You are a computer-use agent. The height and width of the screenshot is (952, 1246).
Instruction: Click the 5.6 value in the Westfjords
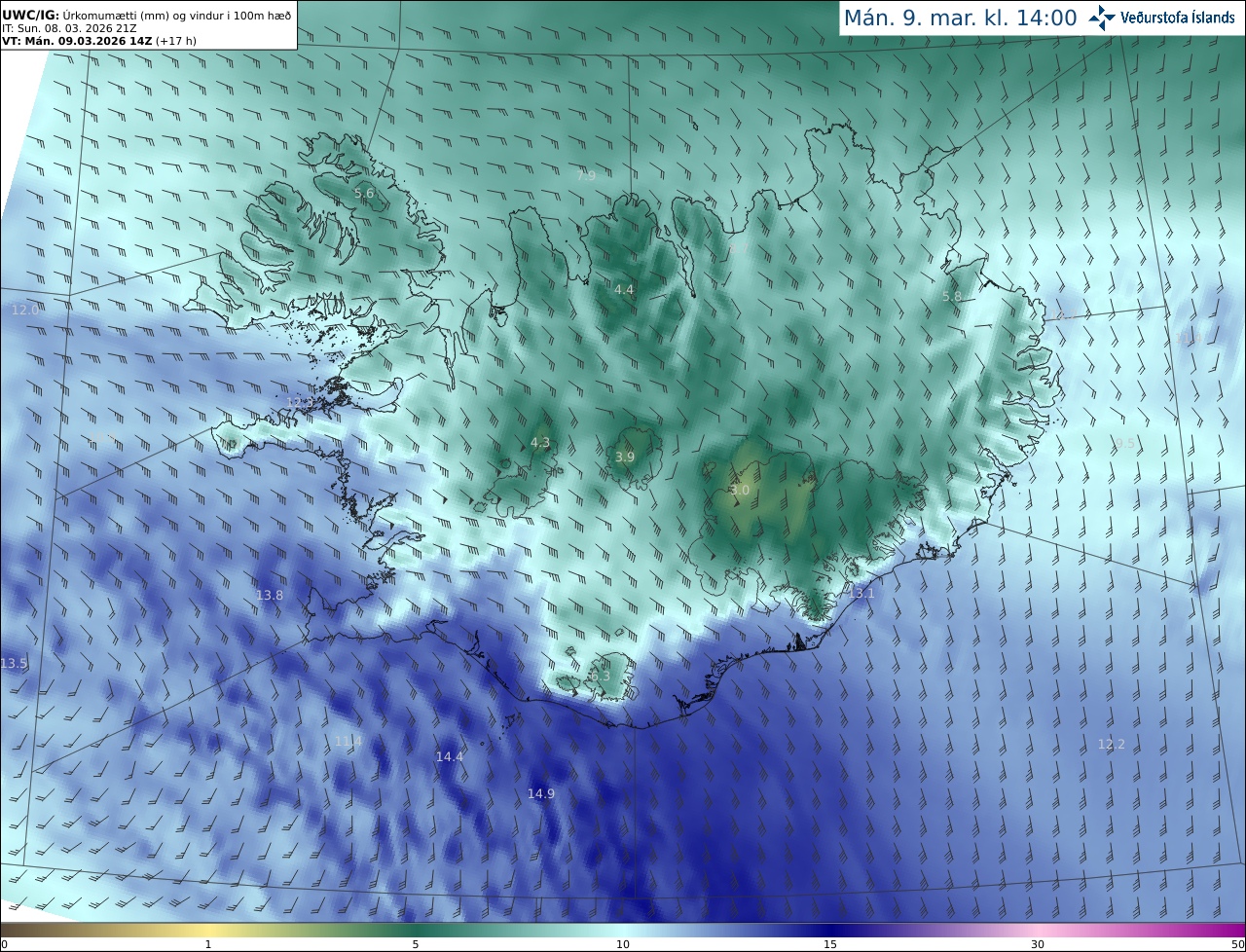(364, 194)
